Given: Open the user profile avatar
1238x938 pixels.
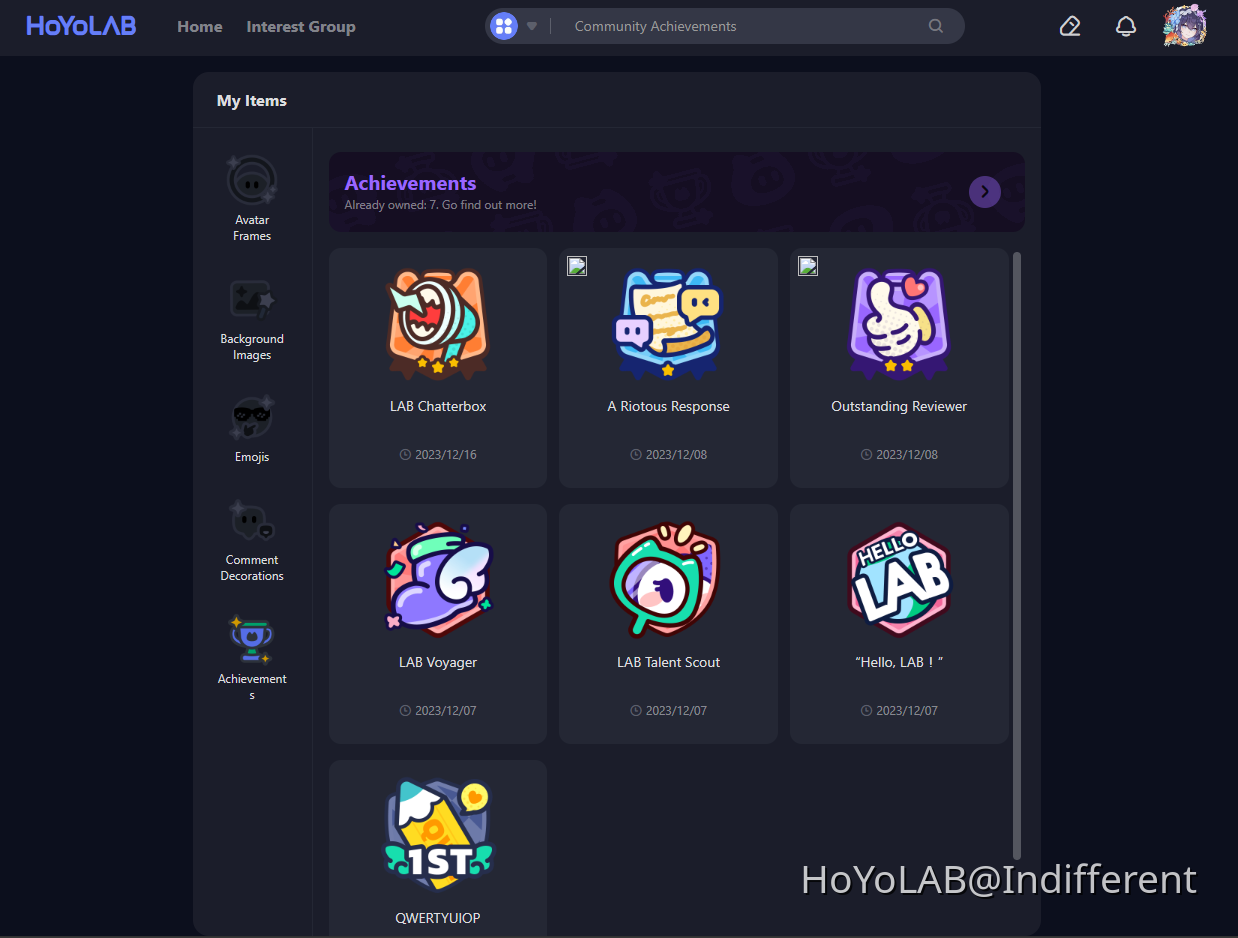Looking at the screenshot, I should (x=1185, y=26).
